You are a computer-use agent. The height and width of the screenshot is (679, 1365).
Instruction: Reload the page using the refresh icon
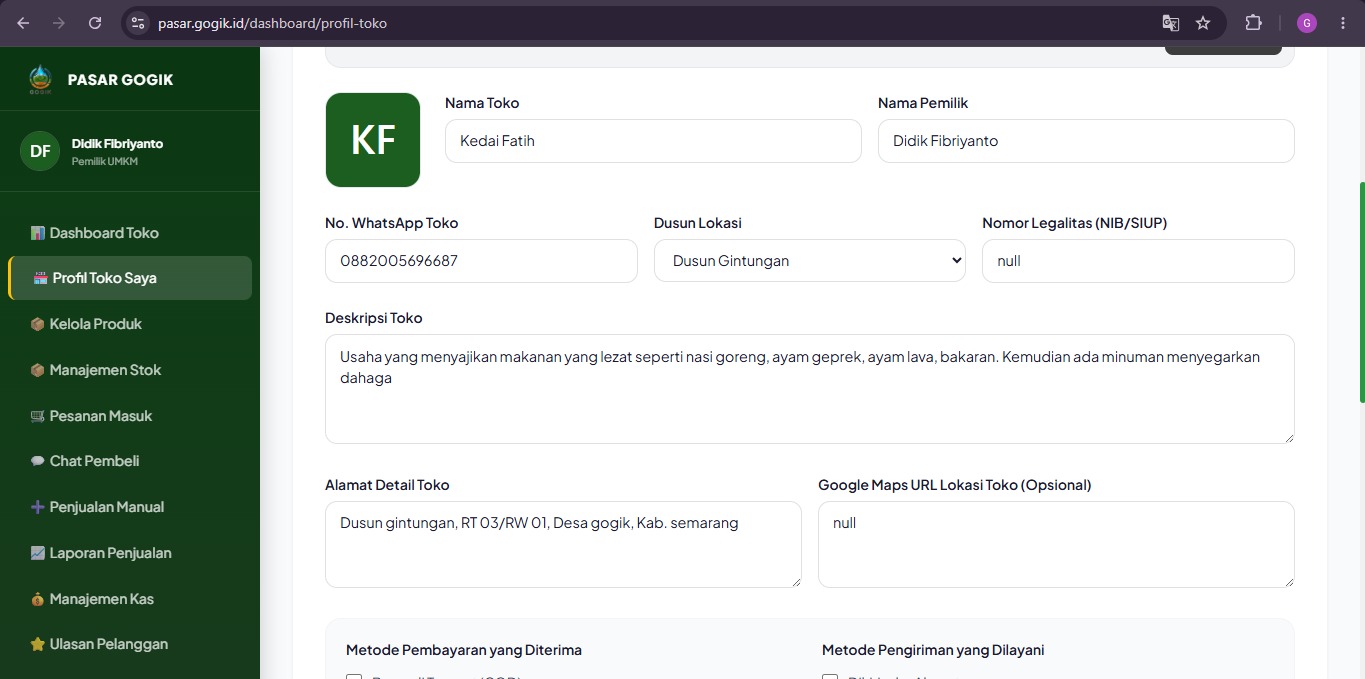(95, 23)
